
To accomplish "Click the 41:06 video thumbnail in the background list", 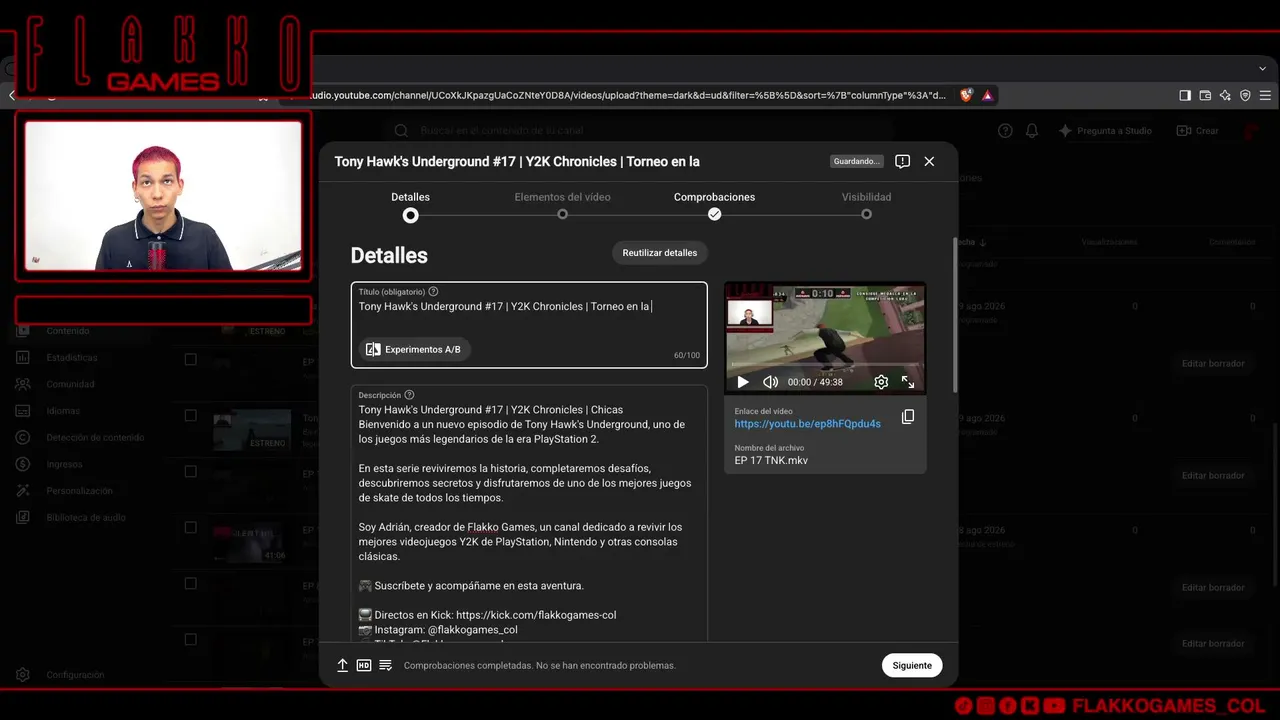I will (x=252, y=541).
